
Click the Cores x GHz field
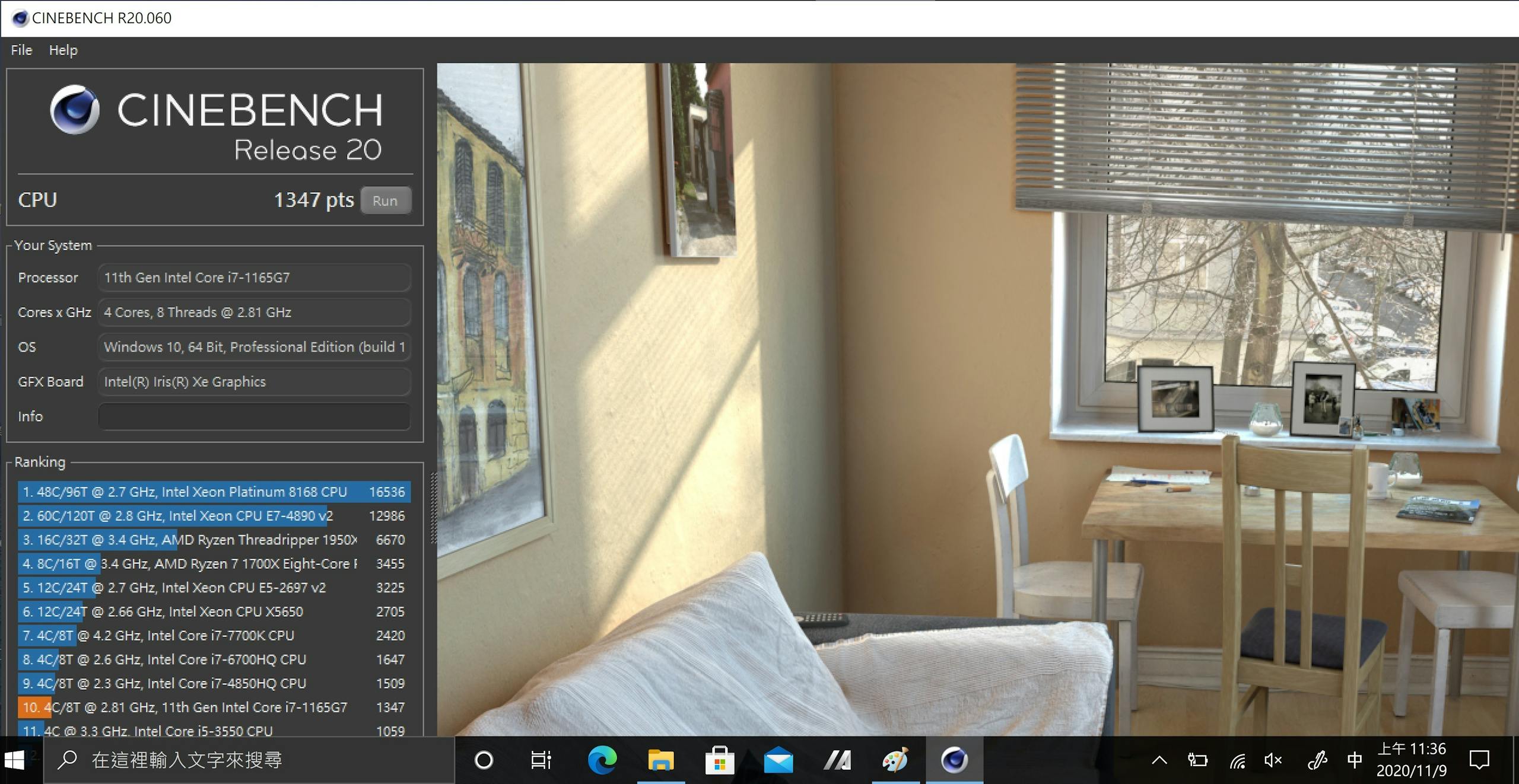[x=254, y=313]
